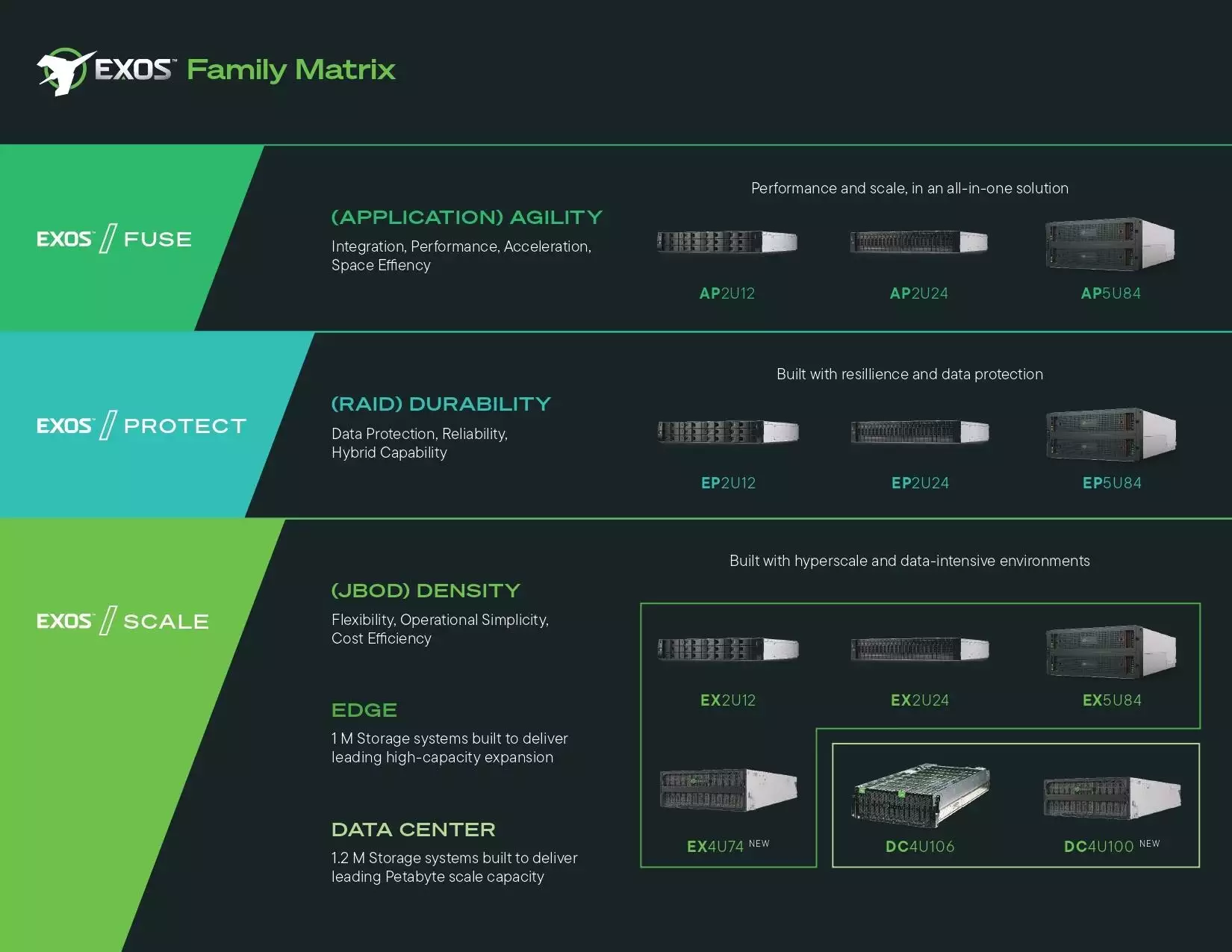Open the EP2U12 product image
The image size is (1232, 952).
[x=728, y=432]
